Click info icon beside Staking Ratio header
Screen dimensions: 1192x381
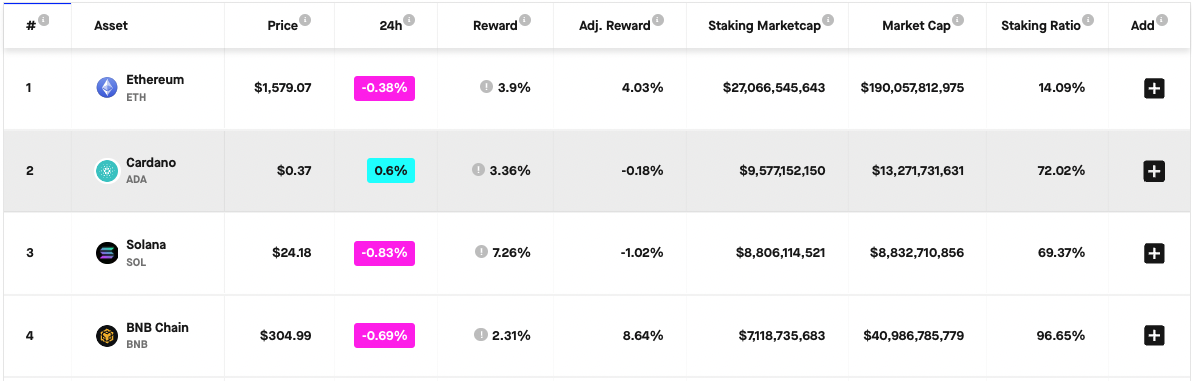1088,21
